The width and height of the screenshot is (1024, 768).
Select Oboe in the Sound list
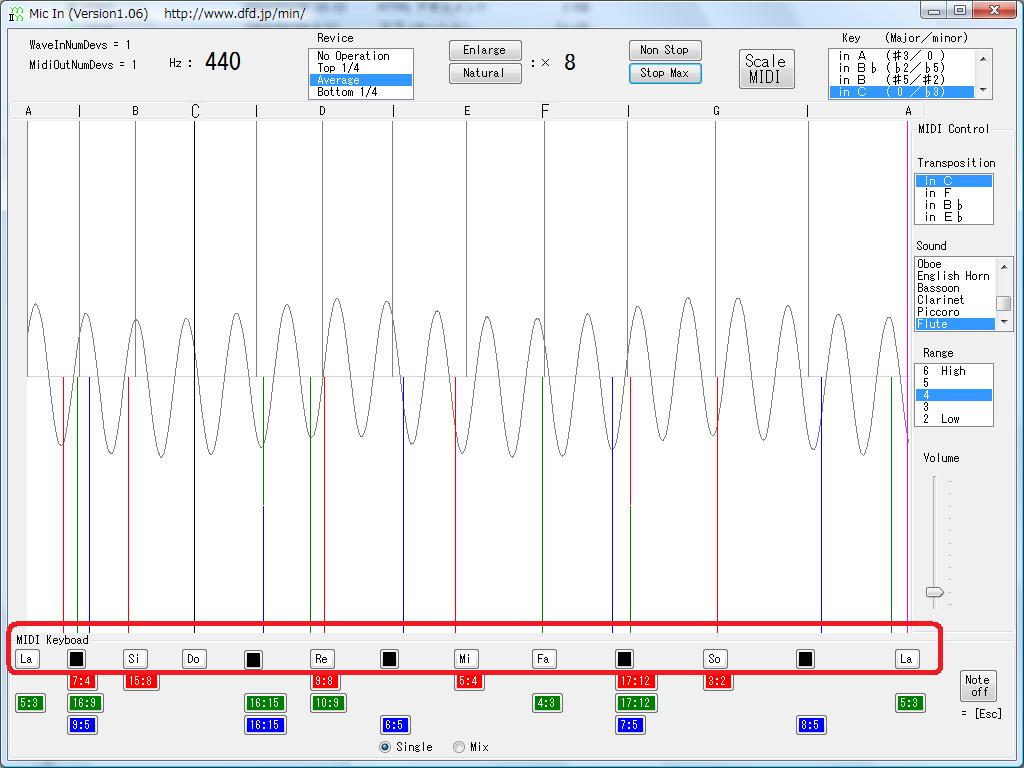coord(955,264)
